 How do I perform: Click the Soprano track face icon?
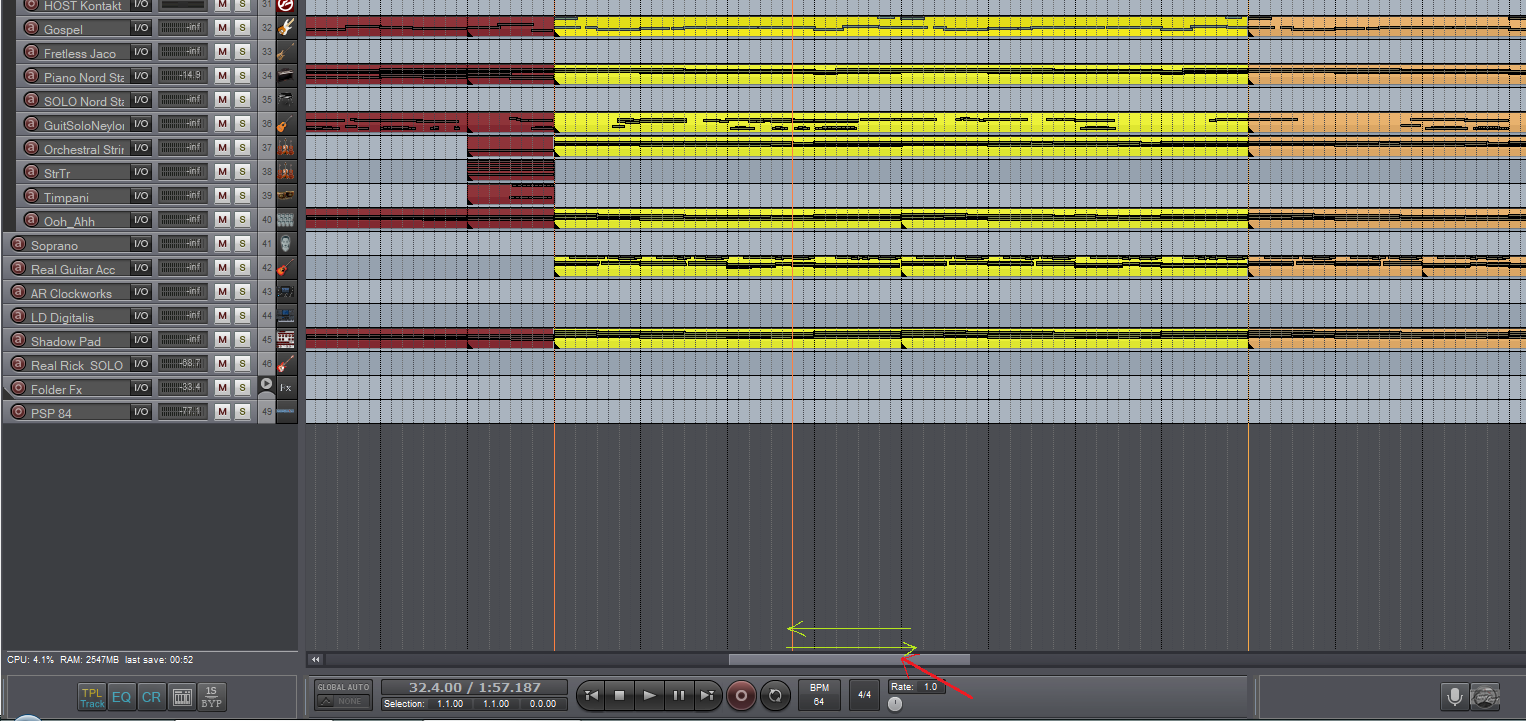286,244
